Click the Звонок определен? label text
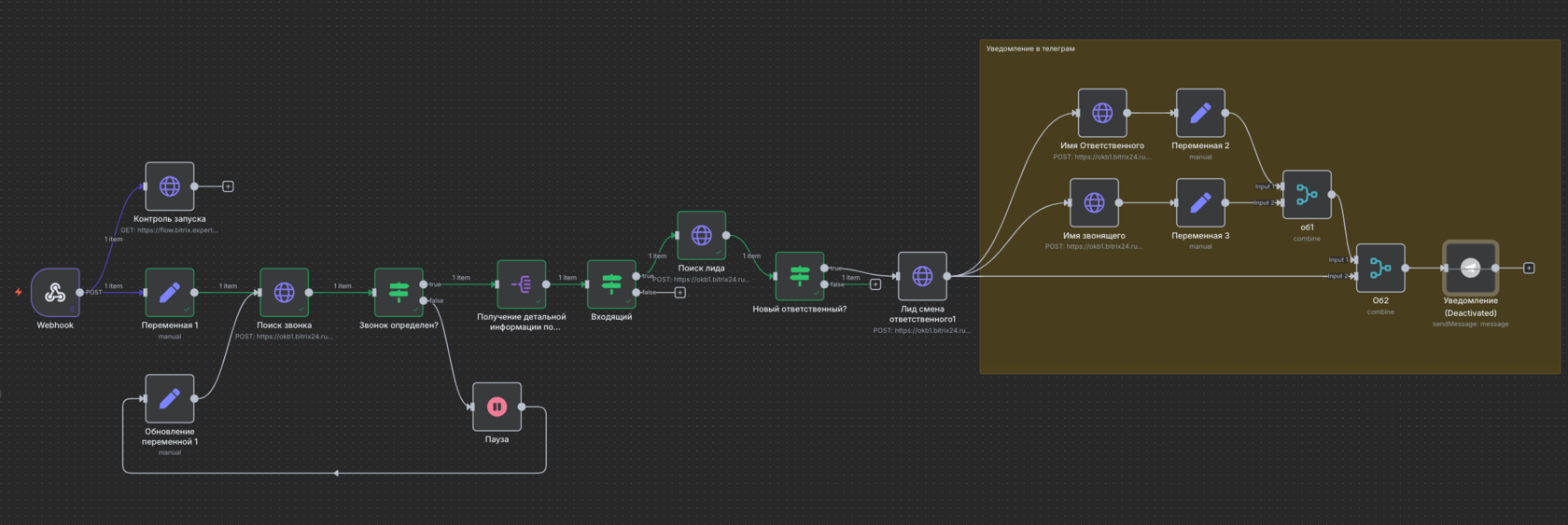The image size is (1568, 525). click(x=399, y=325)
